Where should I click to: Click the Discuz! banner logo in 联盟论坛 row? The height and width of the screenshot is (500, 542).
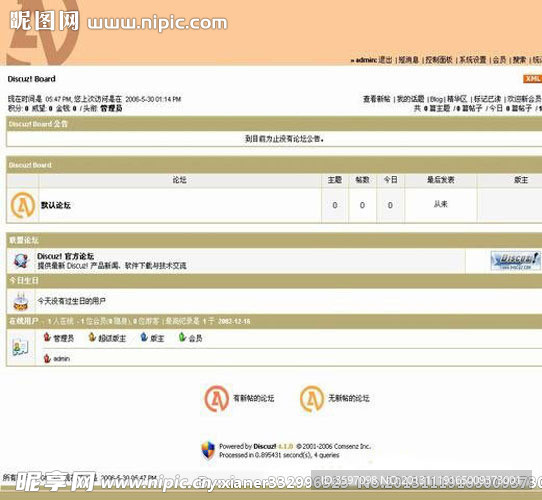click(515, 261)
